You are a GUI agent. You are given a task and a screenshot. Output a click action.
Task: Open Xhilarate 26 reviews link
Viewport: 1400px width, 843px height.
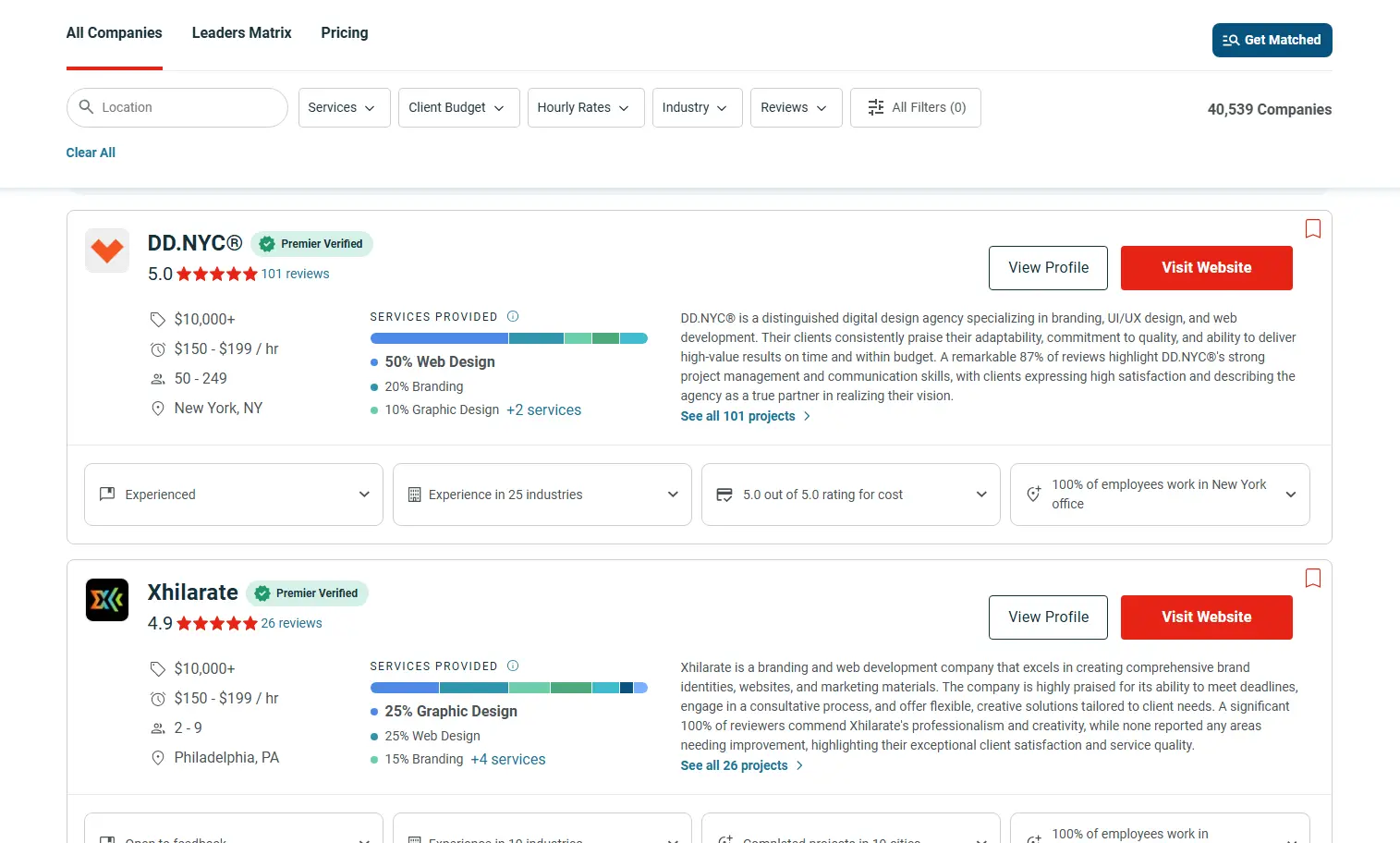(291, 623)
